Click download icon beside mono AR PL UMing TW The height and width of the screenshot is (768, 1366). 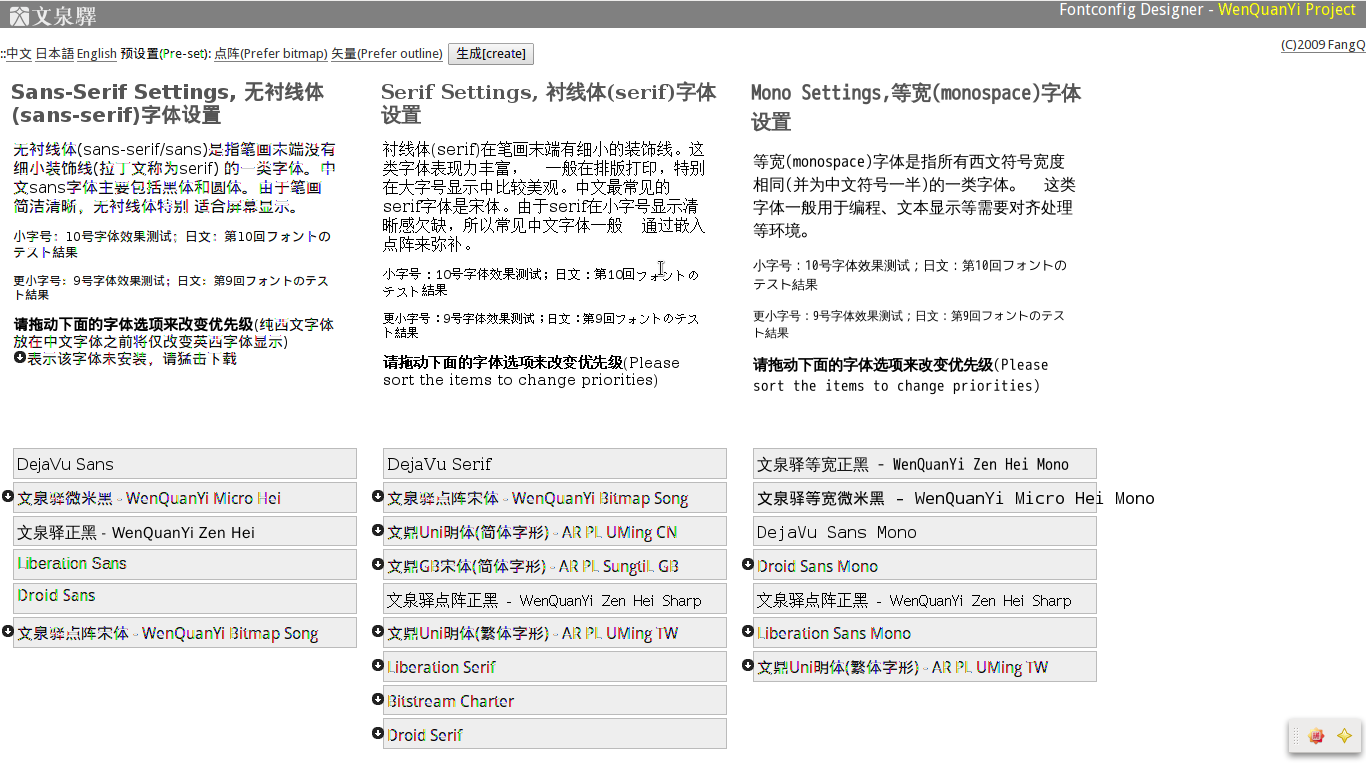[x=748, y=665]
